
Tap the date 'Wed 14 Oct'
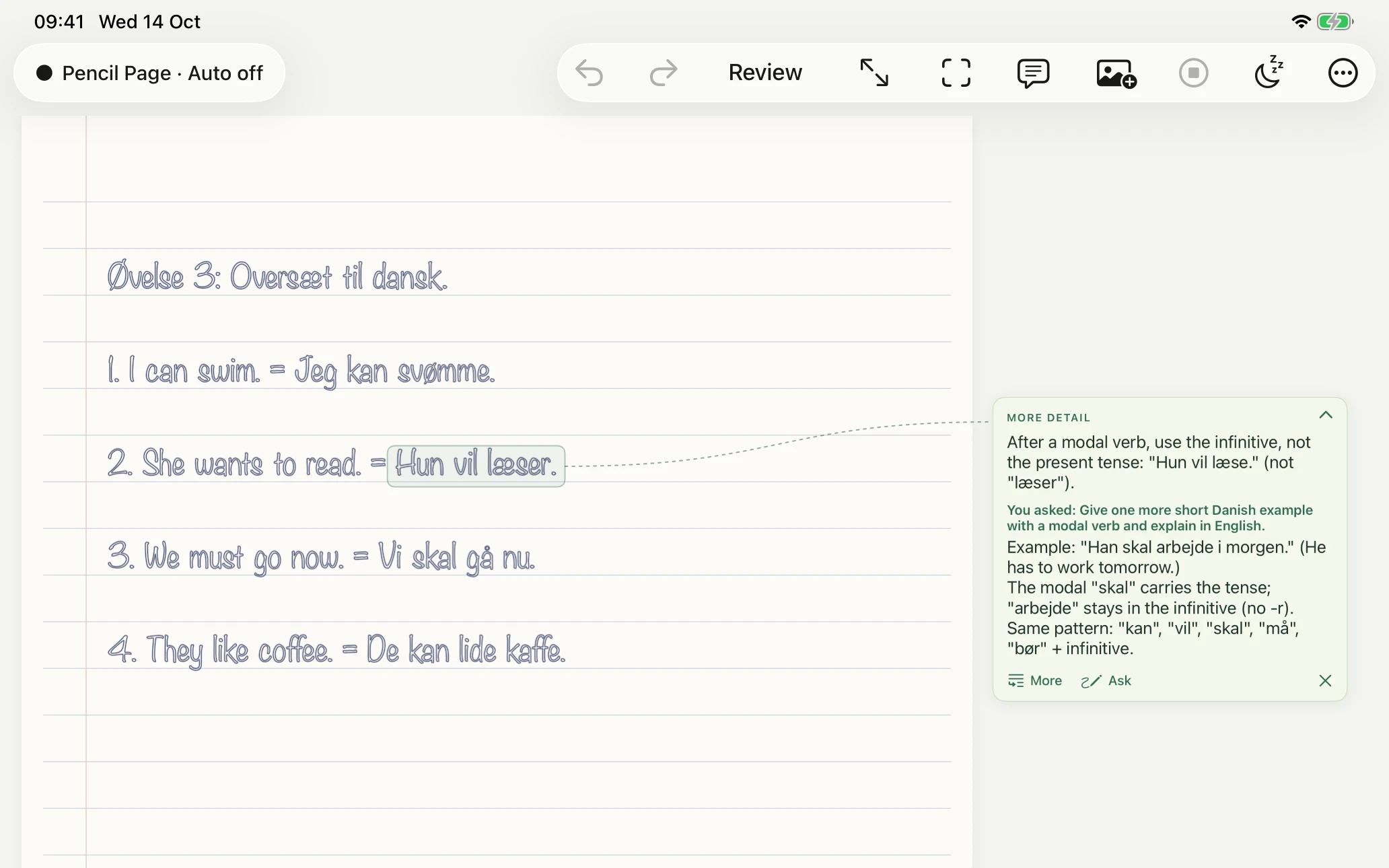[x=149, y=22]
